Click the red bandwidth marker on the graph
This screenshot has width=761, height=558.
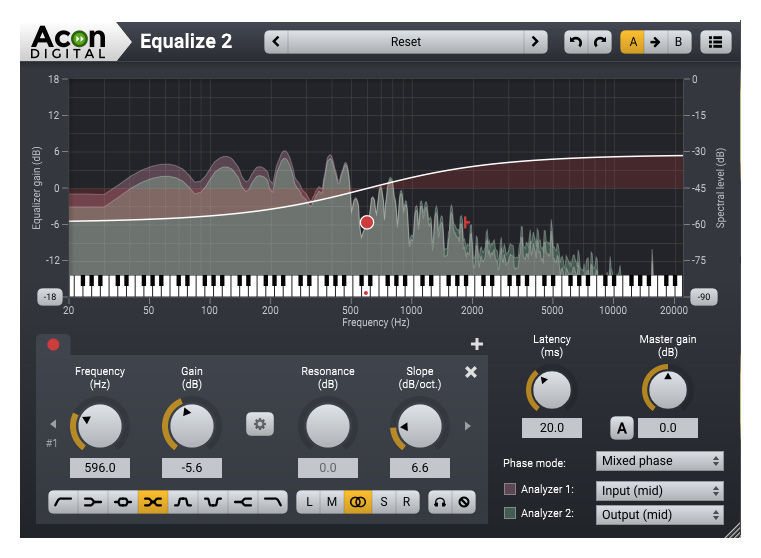tap(466, 222)
